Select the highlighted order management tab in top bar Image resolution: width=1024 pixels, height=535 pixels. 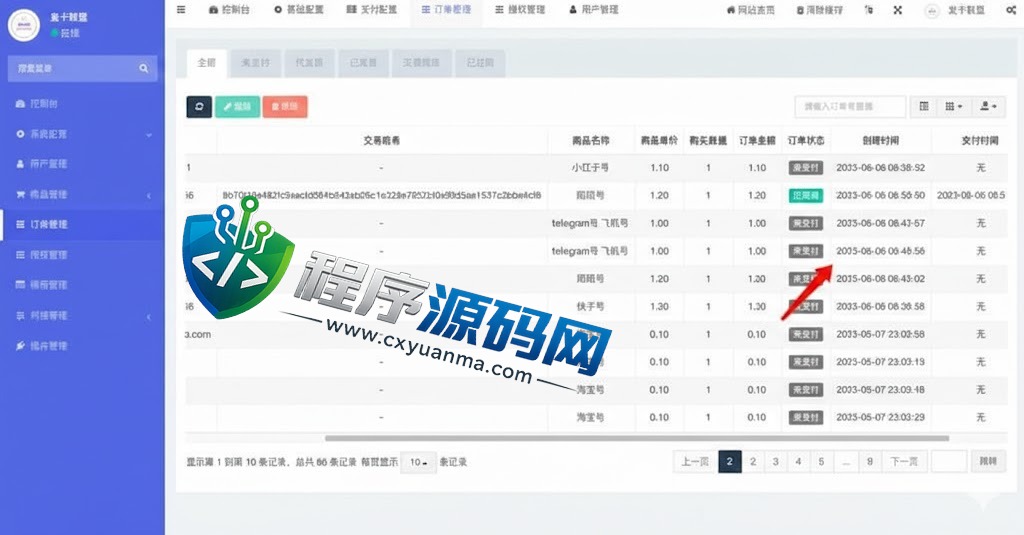click(446, 10)
